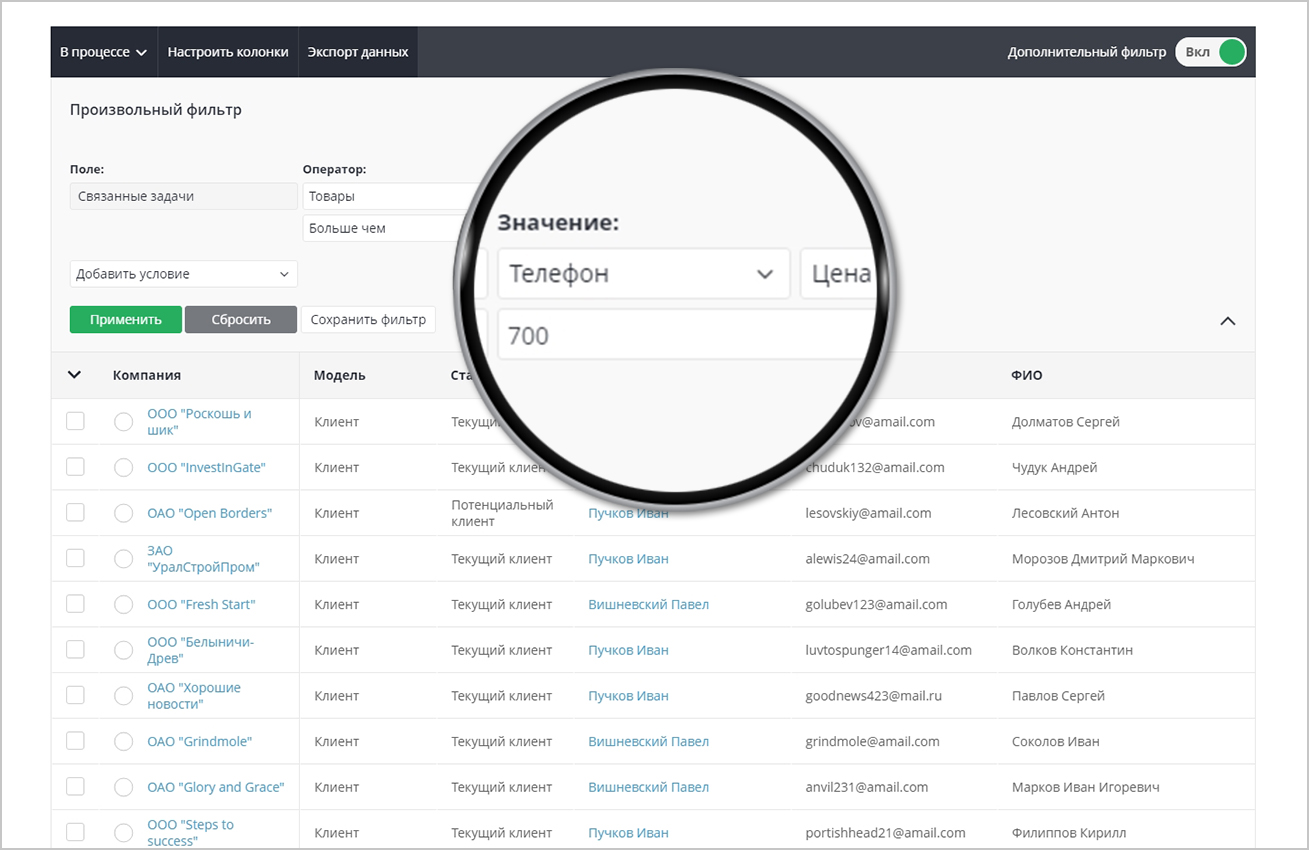The image size is (1309, 850).
Task: Check the box for ООО "Белыничи-Древ"
Action: point(75,650)
